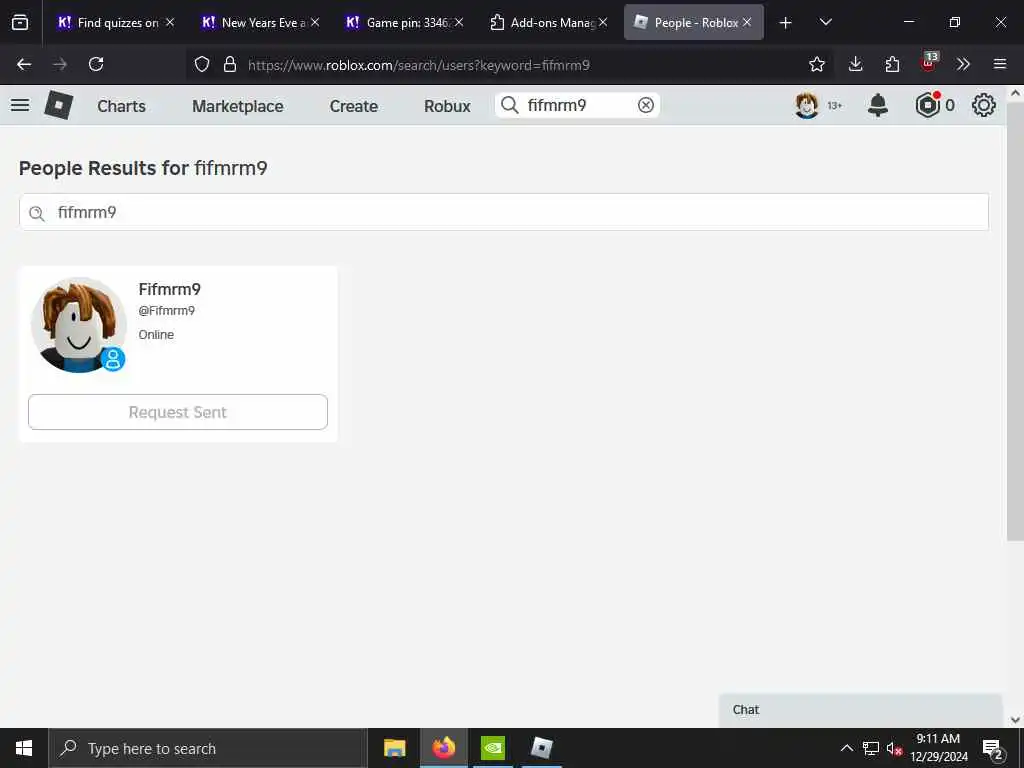
Task: Switch to Find quizzes Kahoot tab
Action: [x=108, y=23]
